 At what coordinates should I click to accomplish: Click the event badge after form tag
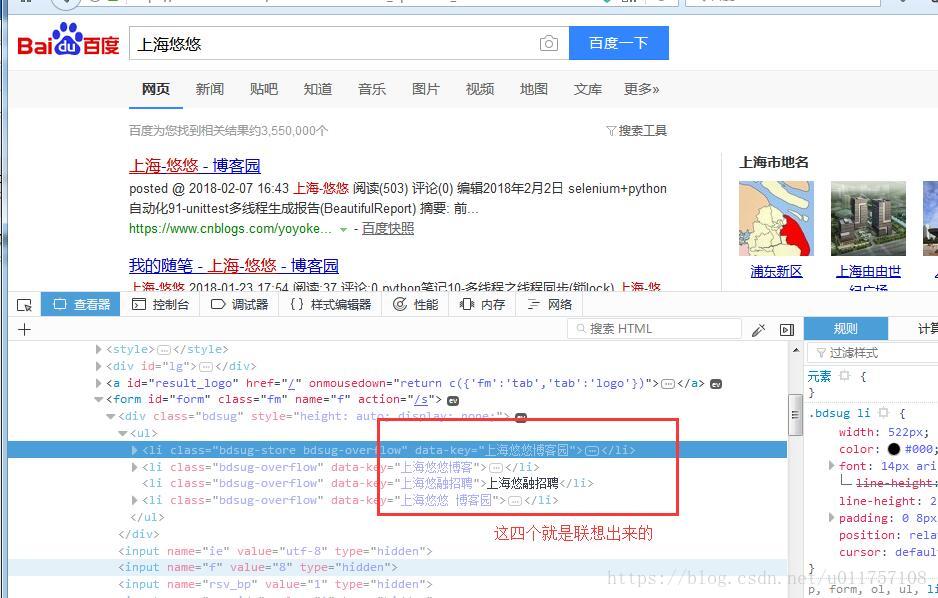[x=453, y=400]
